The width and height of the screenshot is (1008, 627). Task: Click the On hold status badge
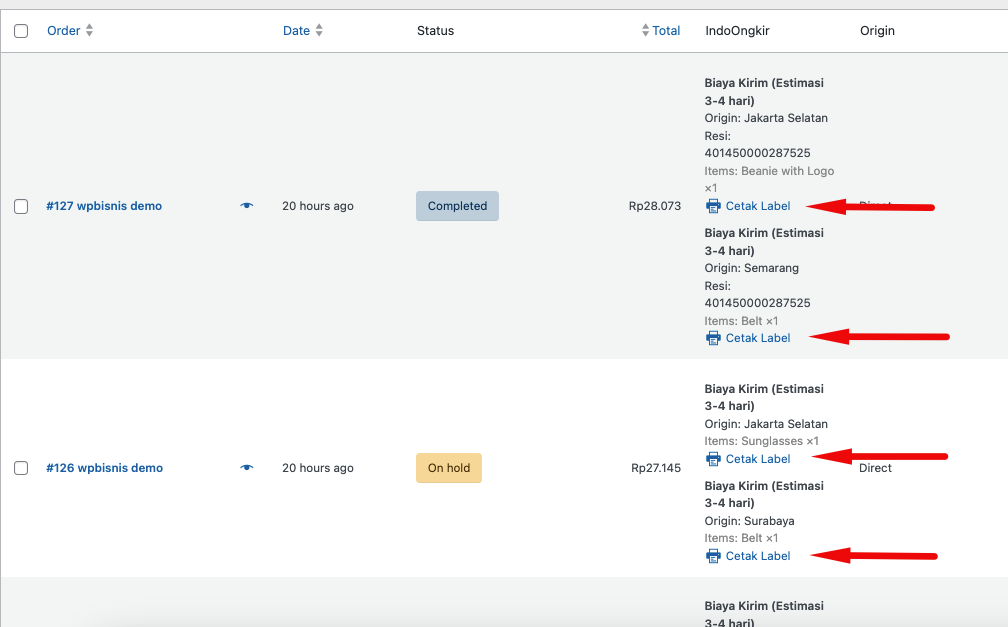pos(448,468)
